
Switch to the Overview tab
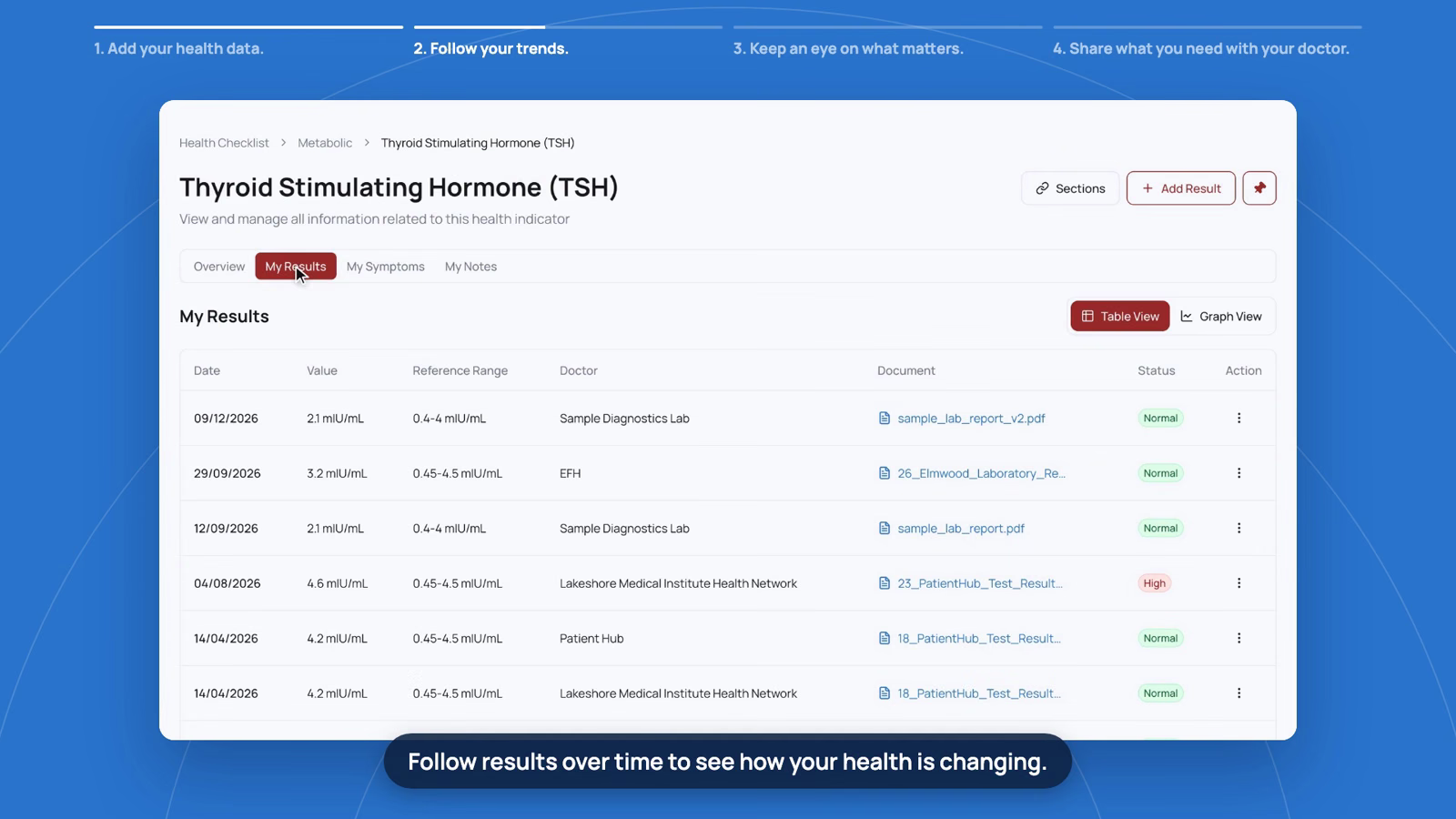point(219,267)
